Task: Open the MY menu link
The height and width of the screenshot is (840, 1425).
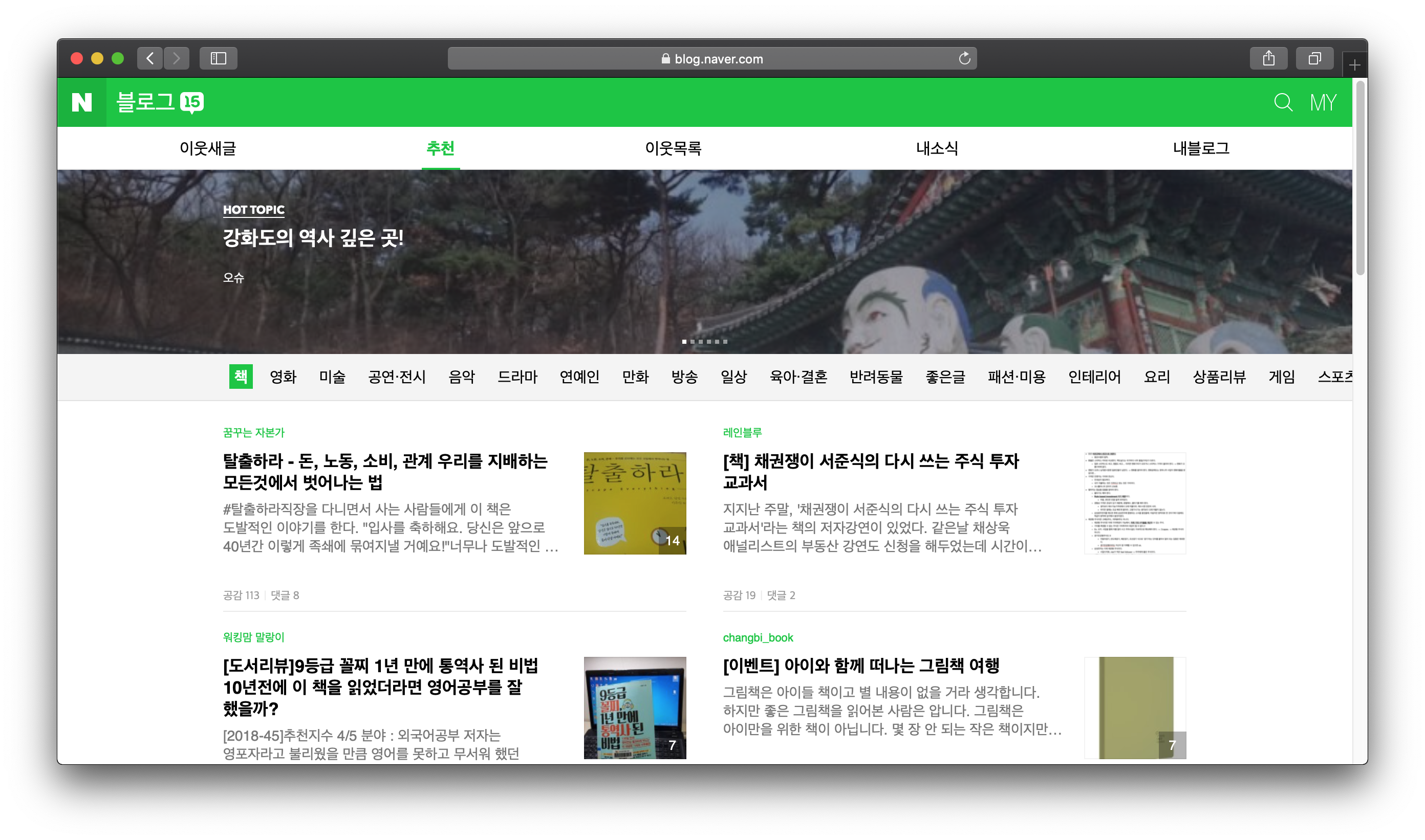Action: pos(1323,102)
